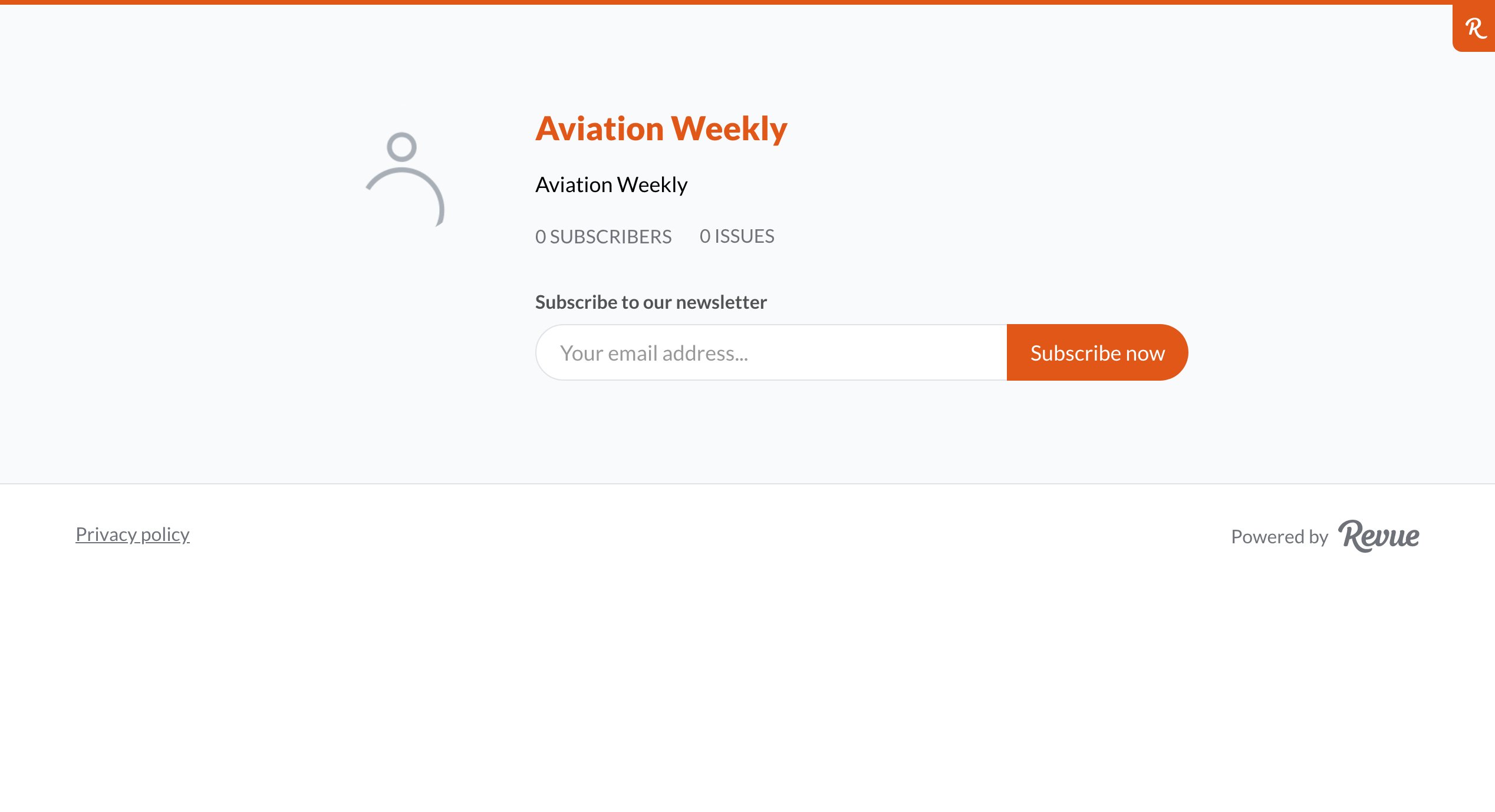The height and width of the screenshot is (812, 1495).
Task: Click the orange Aviation Weekly title
Action: tap(661, 128)
